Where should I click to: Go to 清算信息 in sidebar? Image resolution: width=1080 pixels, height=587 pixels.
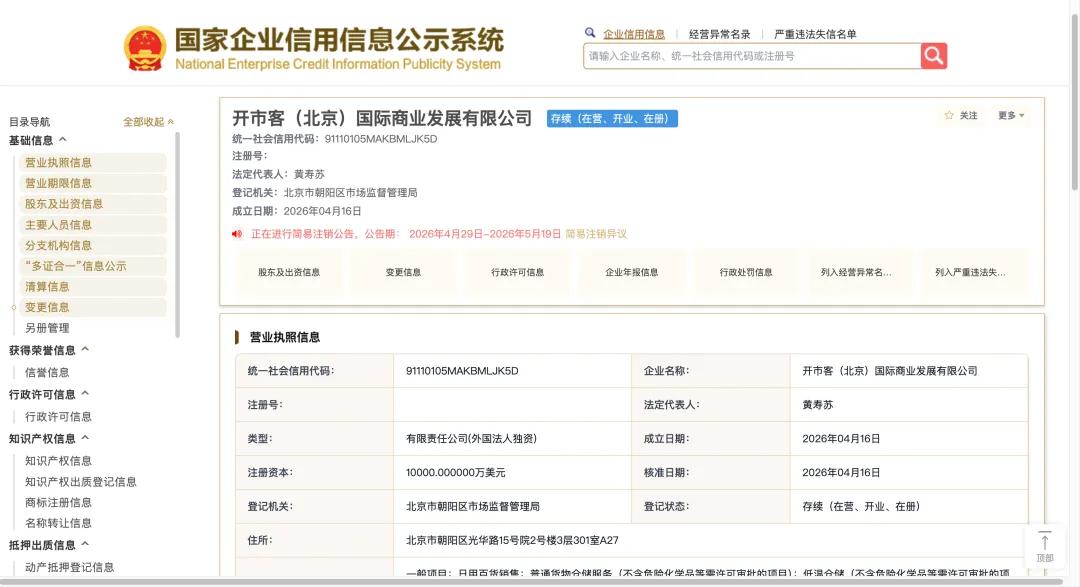[x=91, y=287]
